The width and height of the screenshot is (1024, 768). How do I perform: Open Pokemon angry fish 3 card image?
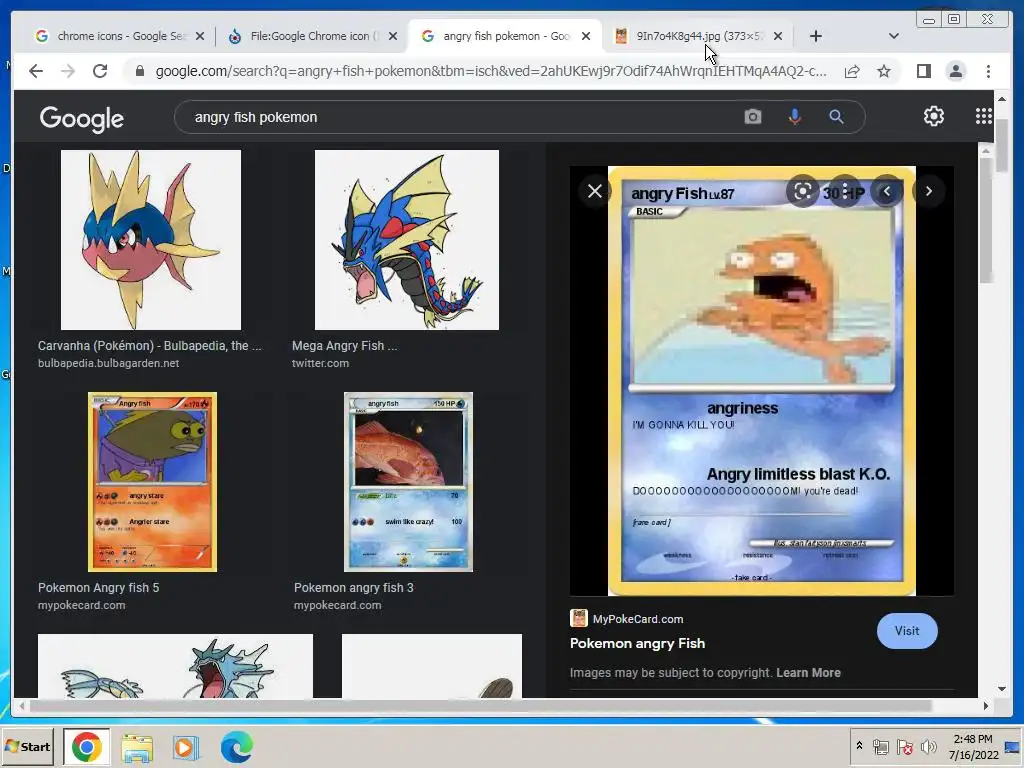coord(408,482)
